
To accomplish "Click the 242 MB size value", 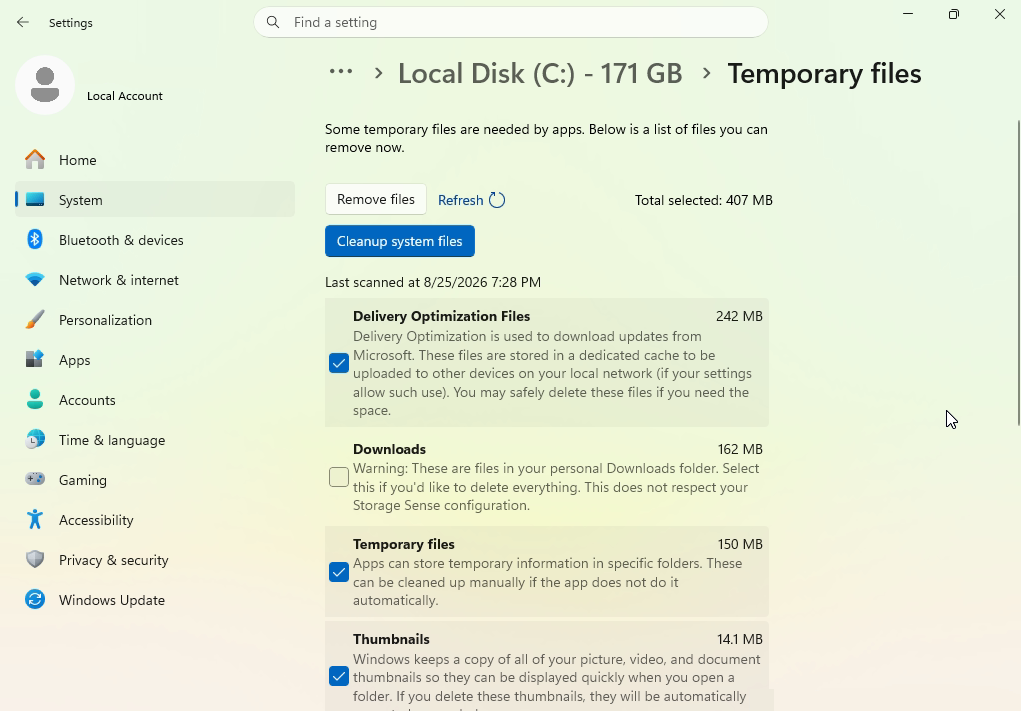I will [x=739, y=316].
